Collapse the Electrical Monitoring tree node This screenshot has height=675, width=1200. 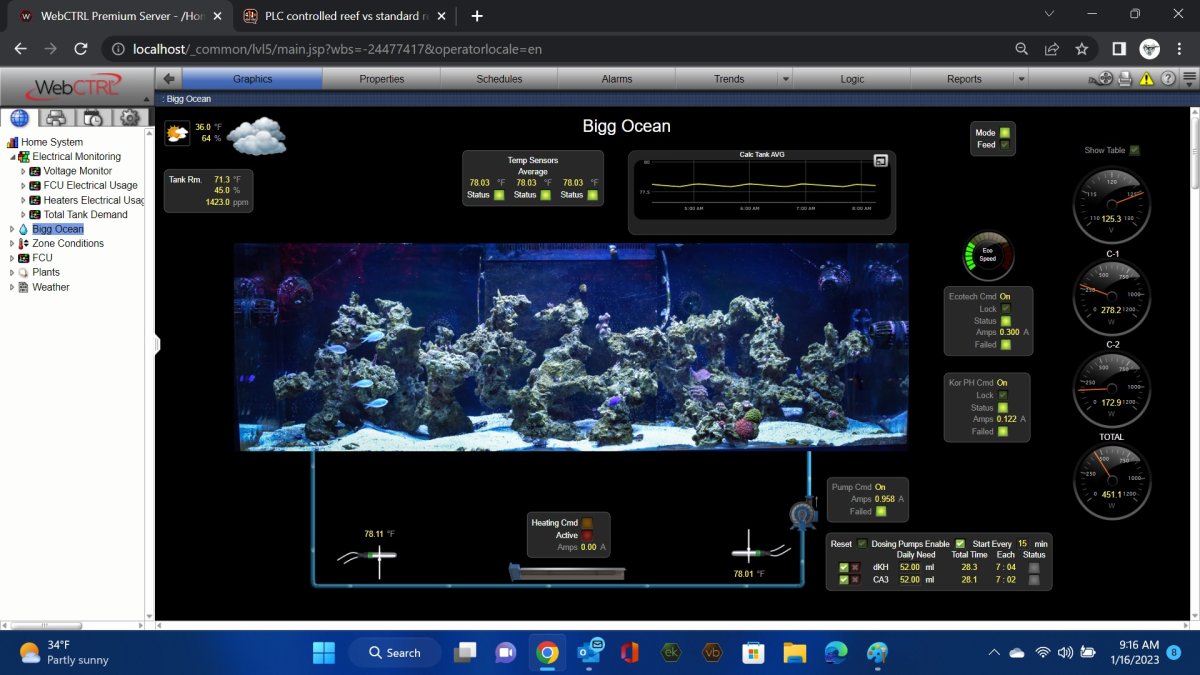(12, 157)
